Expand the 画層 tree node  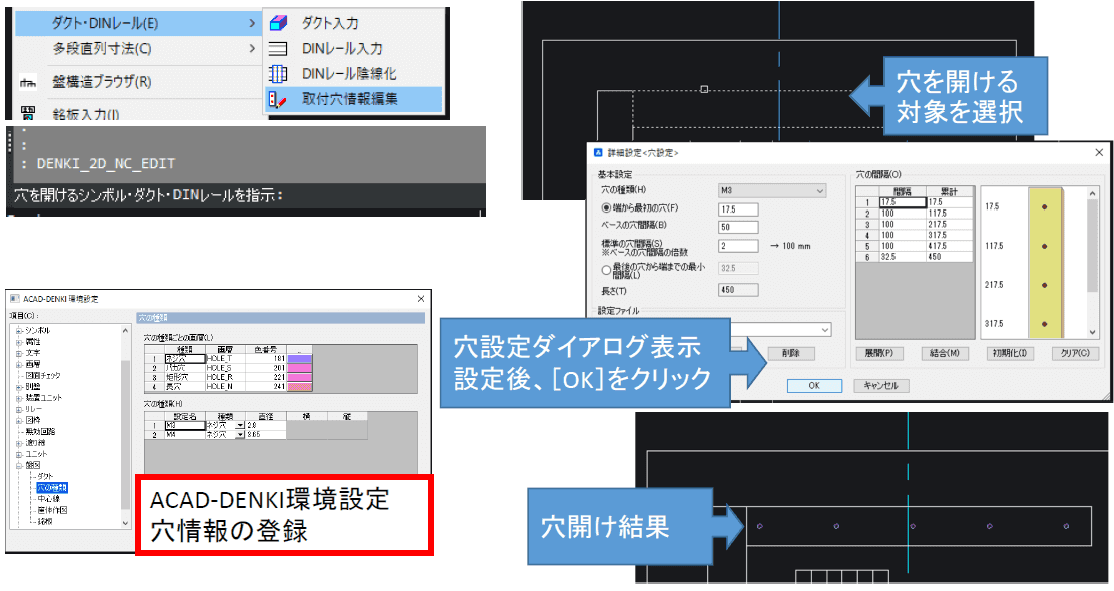coord(19,364)
